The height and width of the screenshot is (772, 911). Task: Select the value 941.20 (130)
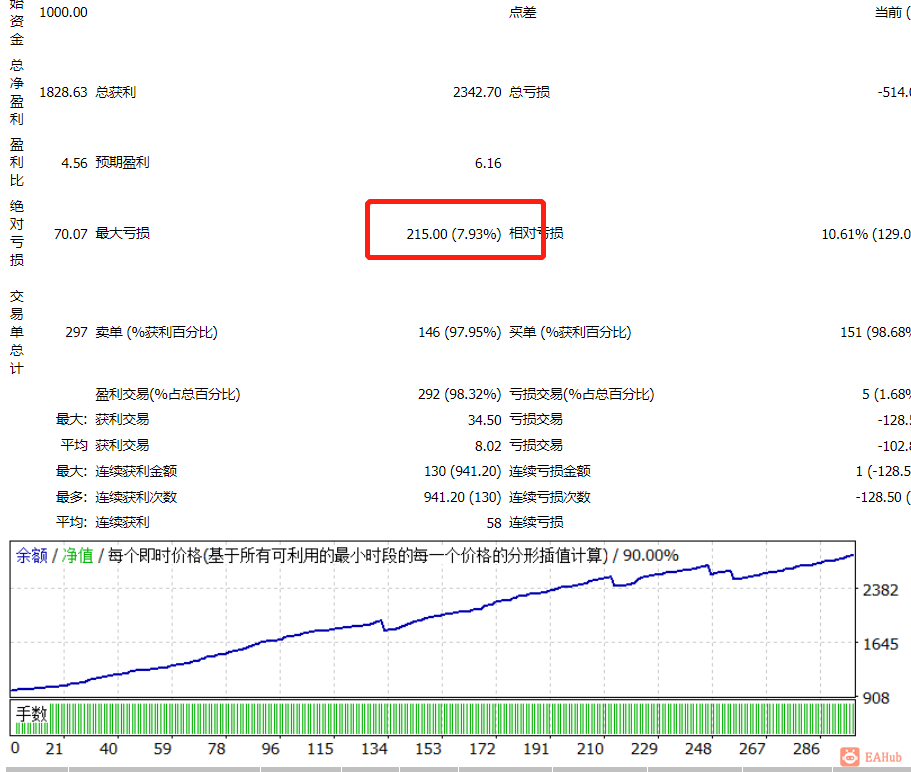462,497
